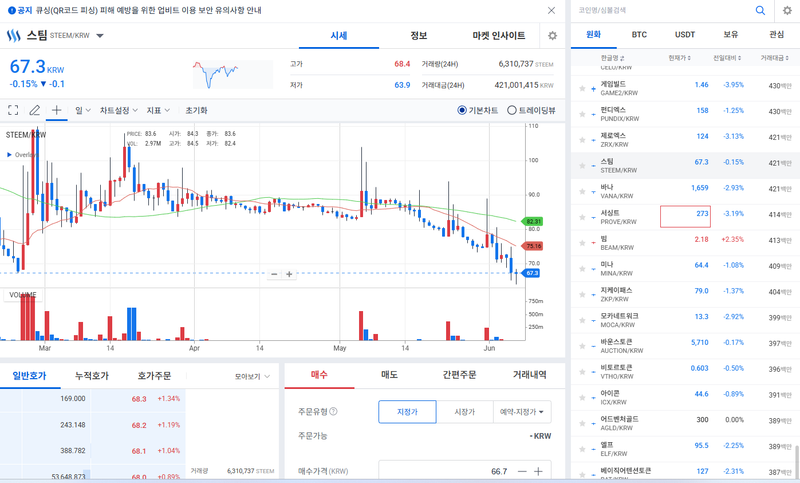The image size is (800, 483).
Task: Star the 바운스토큰 AUCTION/KRW row
Action: click(x=582, y=346)
